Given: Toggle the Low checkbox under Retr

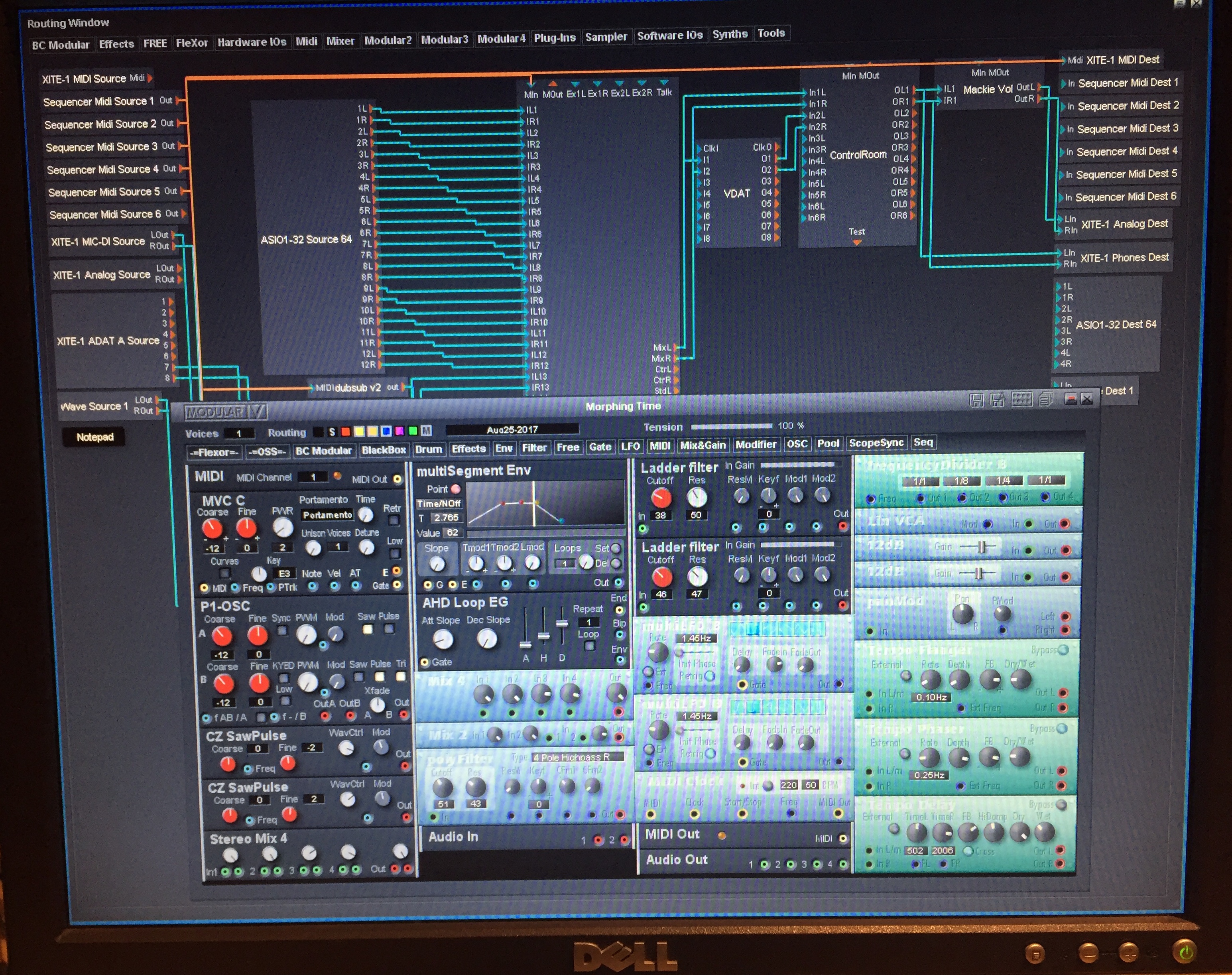Looking at the screenshot, I should point(395,553).
